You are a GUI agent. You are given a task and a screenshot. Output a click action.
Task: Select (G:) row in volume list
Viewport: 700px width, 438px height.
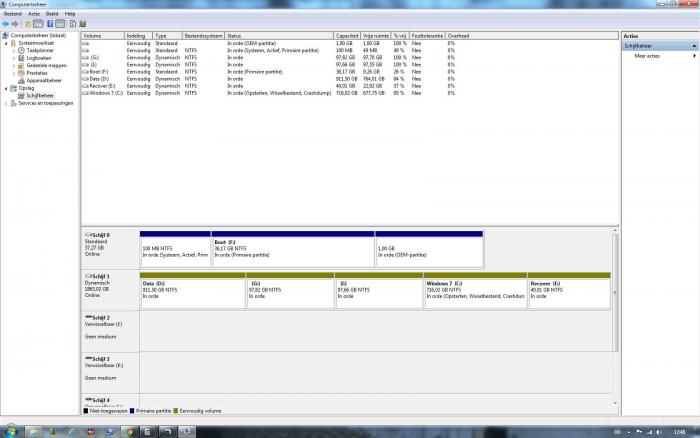point(269,58)
